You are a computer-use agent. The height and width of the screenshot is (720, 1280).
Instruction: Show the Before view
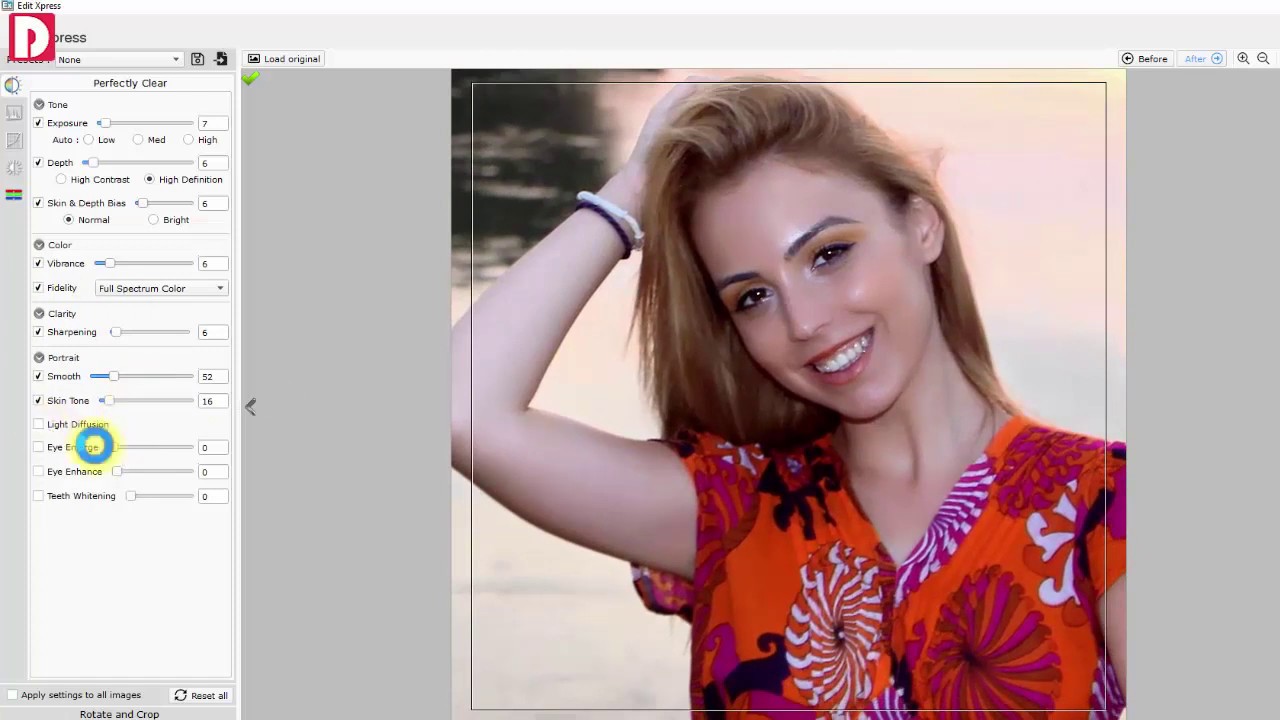coord(1145,59)
